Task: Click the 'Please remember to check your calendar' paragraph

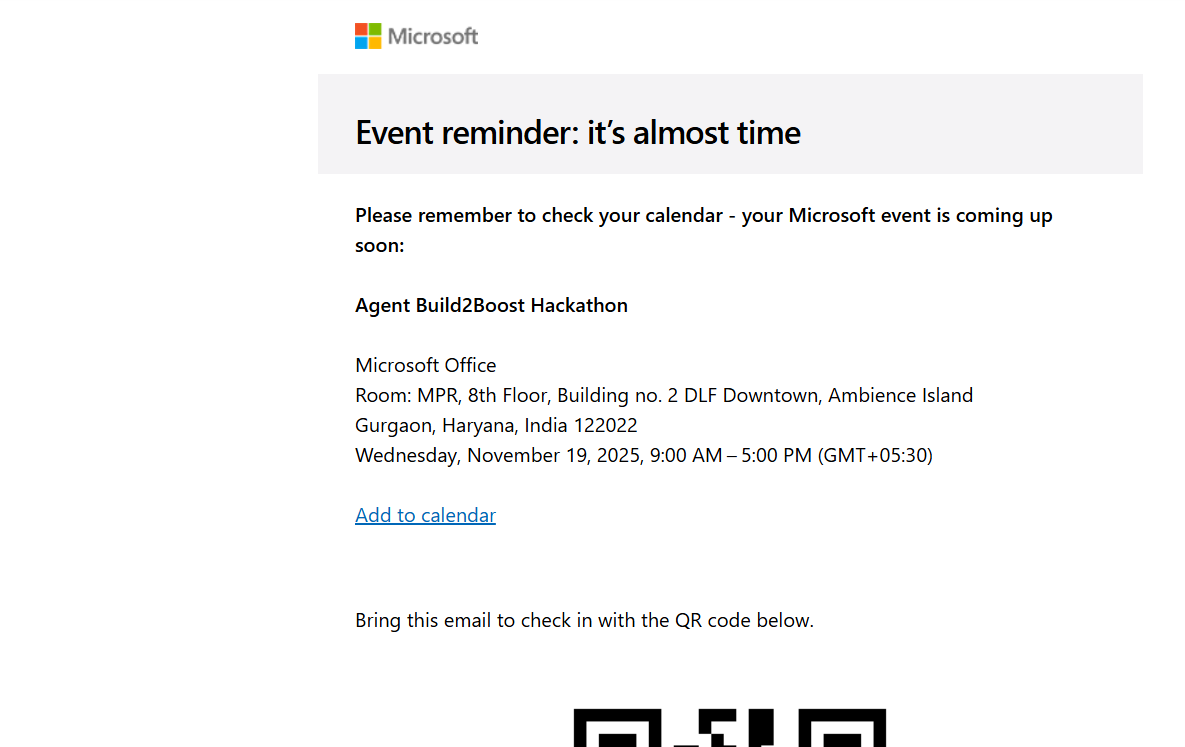Action: [x=704, y=230]
